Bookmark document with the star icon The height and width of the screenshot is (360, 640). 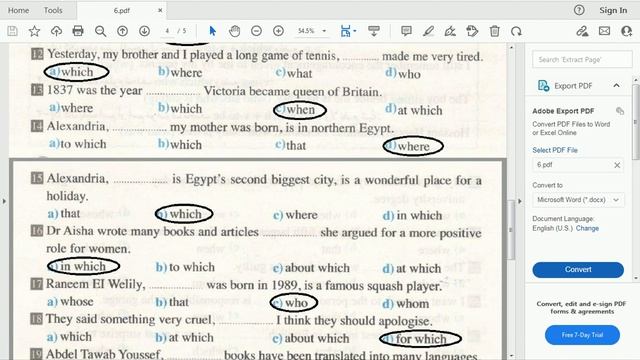pyautogui.click(x=34, y=31)
